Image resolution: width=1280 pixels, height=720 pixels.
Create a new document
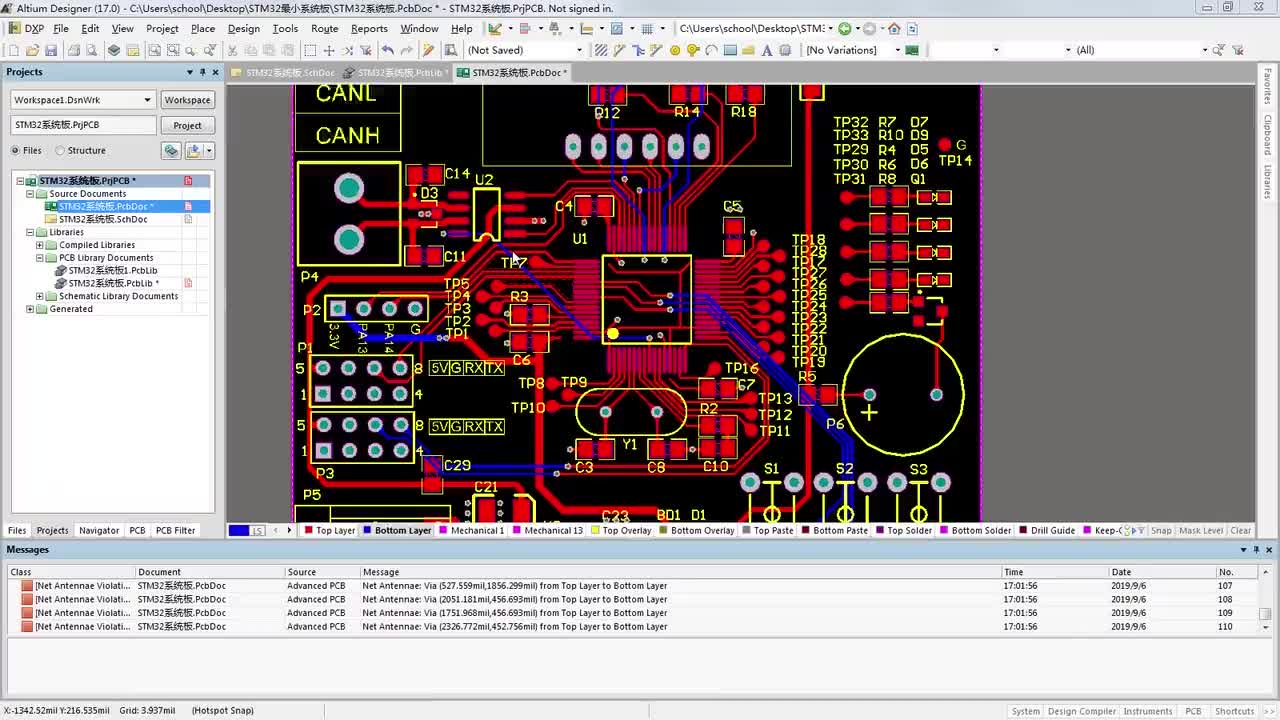pos(14,50)
